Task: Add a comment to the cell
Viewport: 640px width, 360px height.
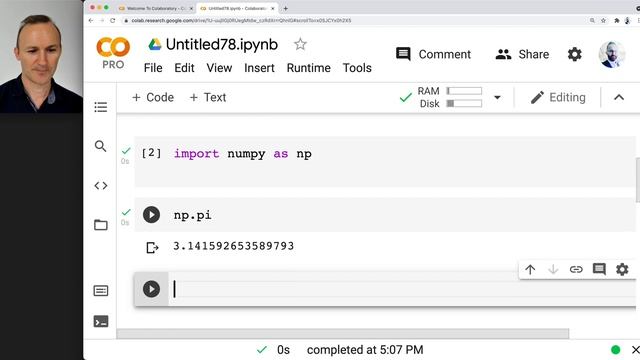Action: coord(599,269)
